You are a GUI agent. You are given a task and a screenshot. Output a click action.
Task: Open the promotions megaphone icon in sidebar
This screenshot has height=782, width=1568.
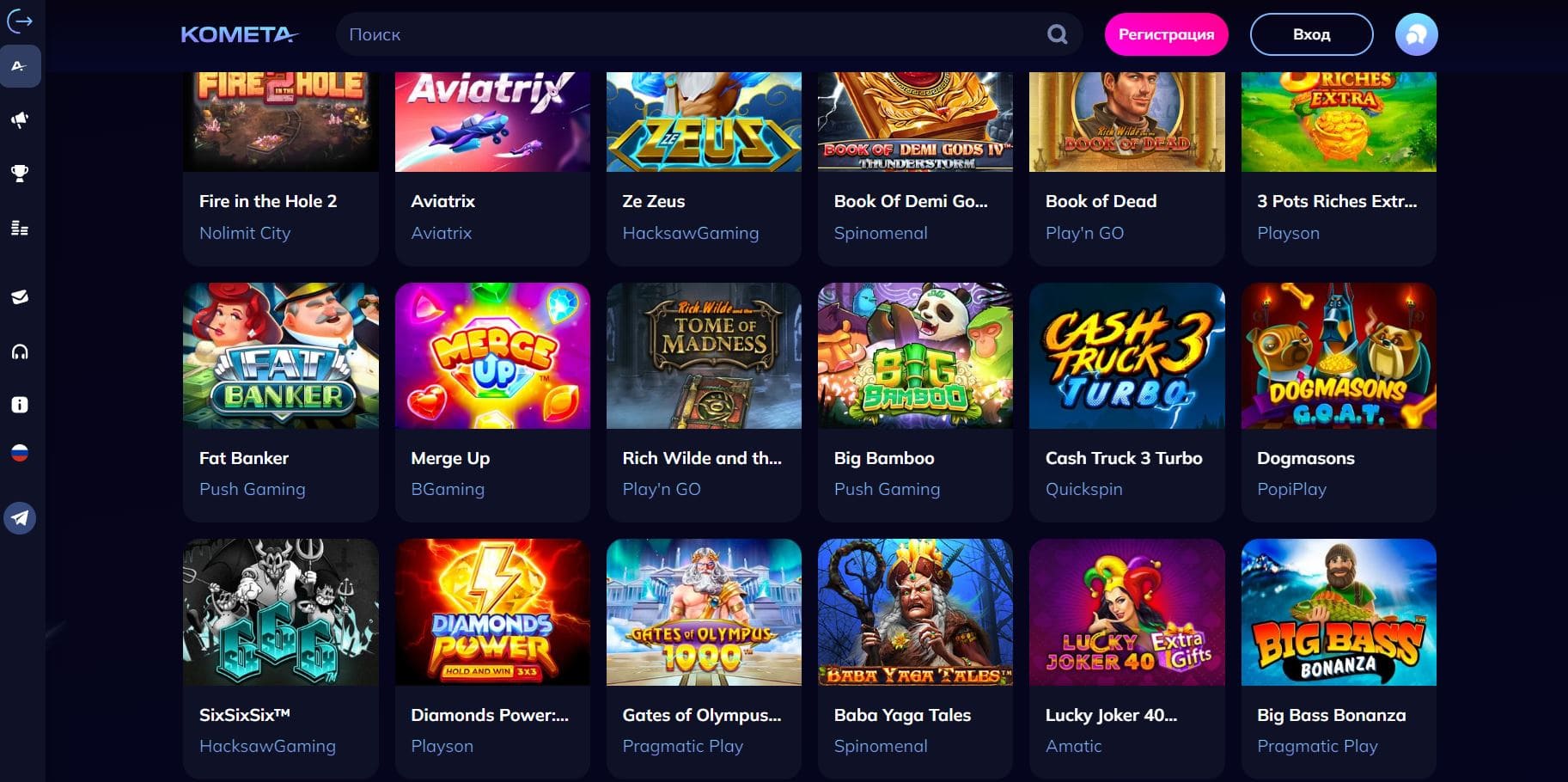20,120
